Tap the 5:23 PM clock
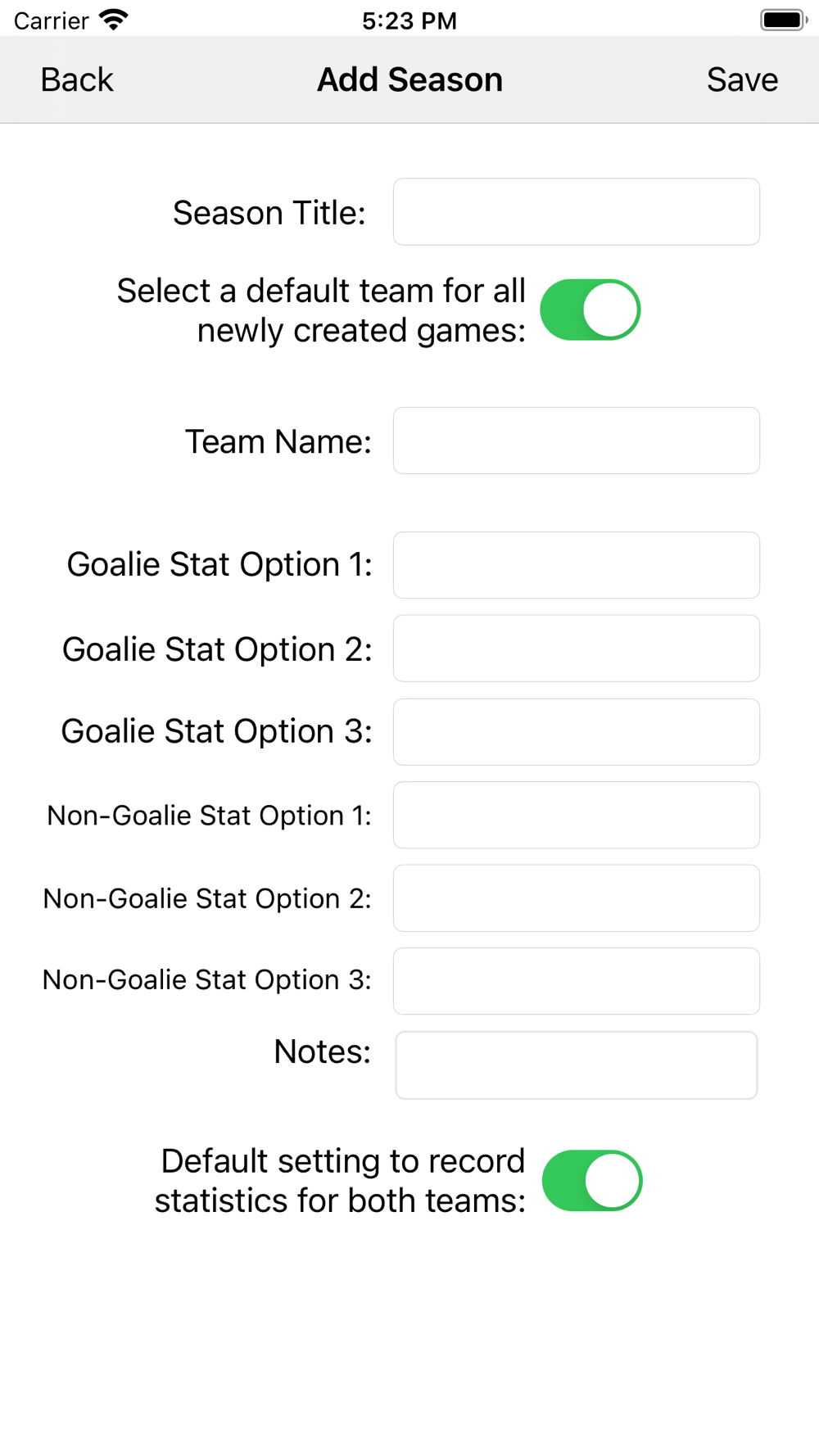 409,20
